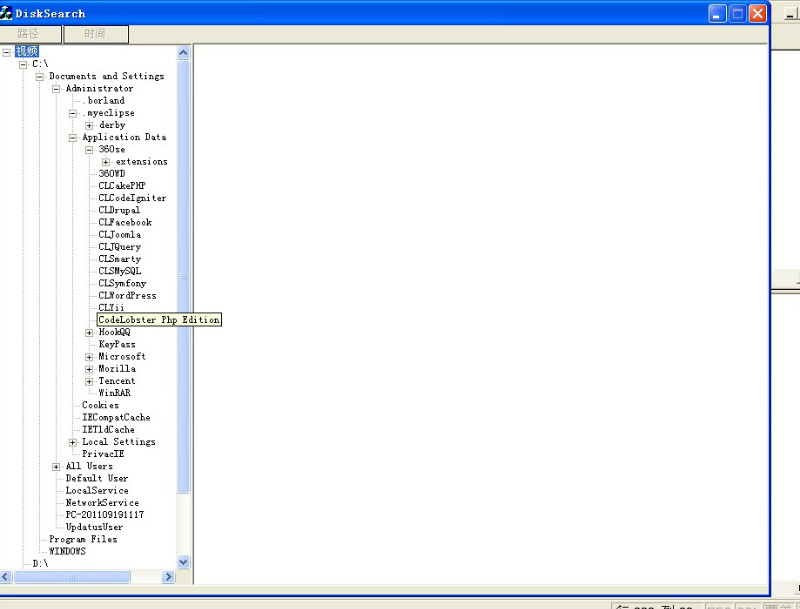Select the IETldCache folder
Screen dimensions: 800x609
point(108,430)
